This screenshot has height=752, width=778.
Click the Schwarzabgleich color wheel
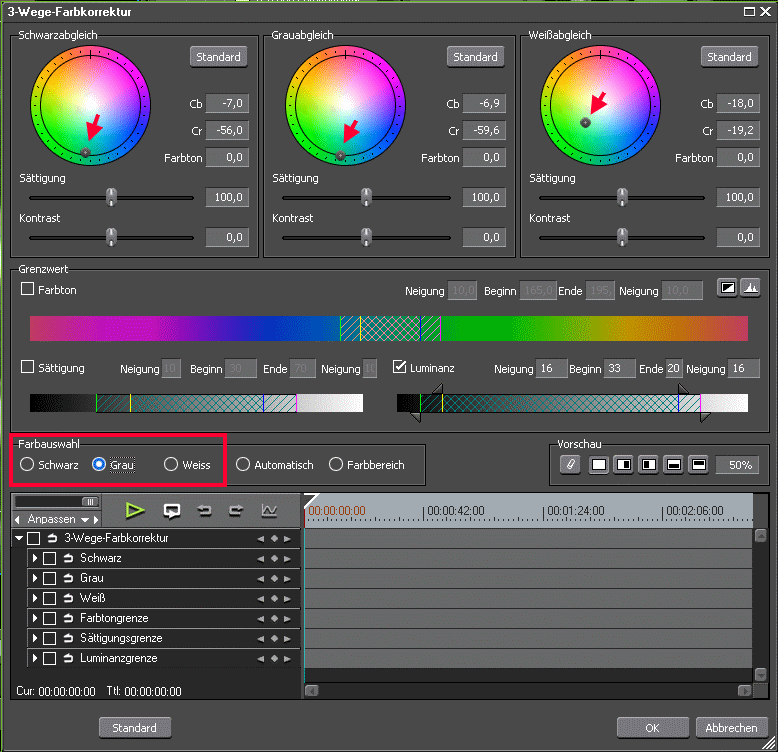click(x=90, y=105)
